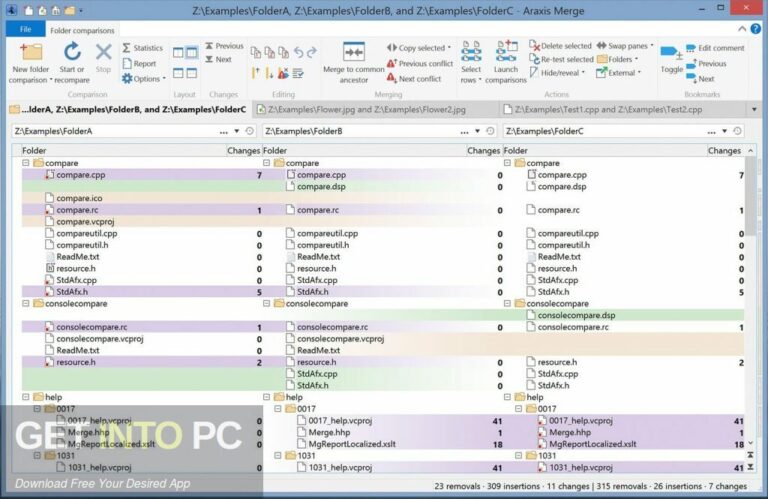Go to Next bookmark
This screenshot has height=499, width=768.
[700, 78]
